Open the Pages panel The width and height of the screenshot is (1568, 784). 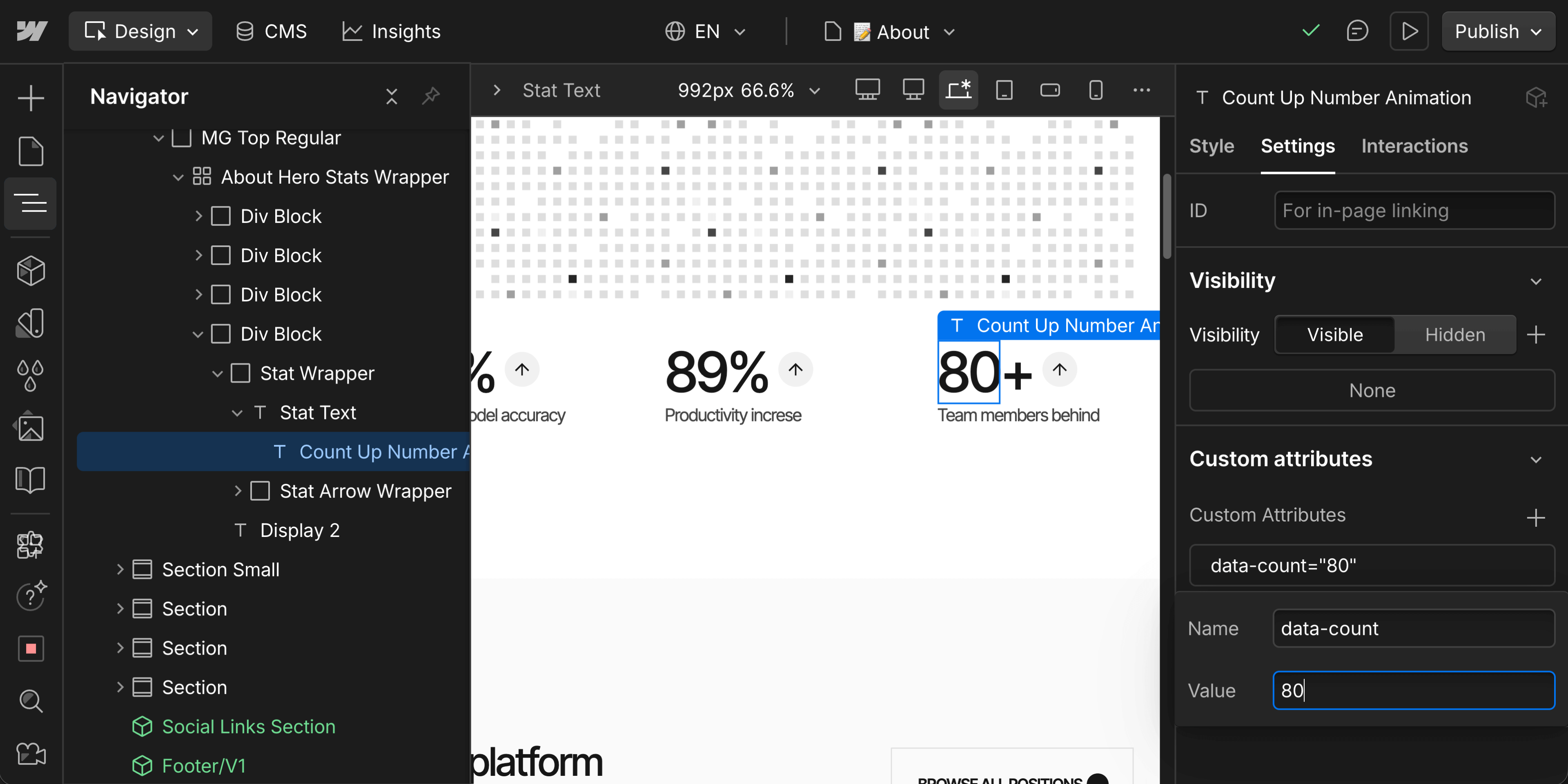[30, 151]
